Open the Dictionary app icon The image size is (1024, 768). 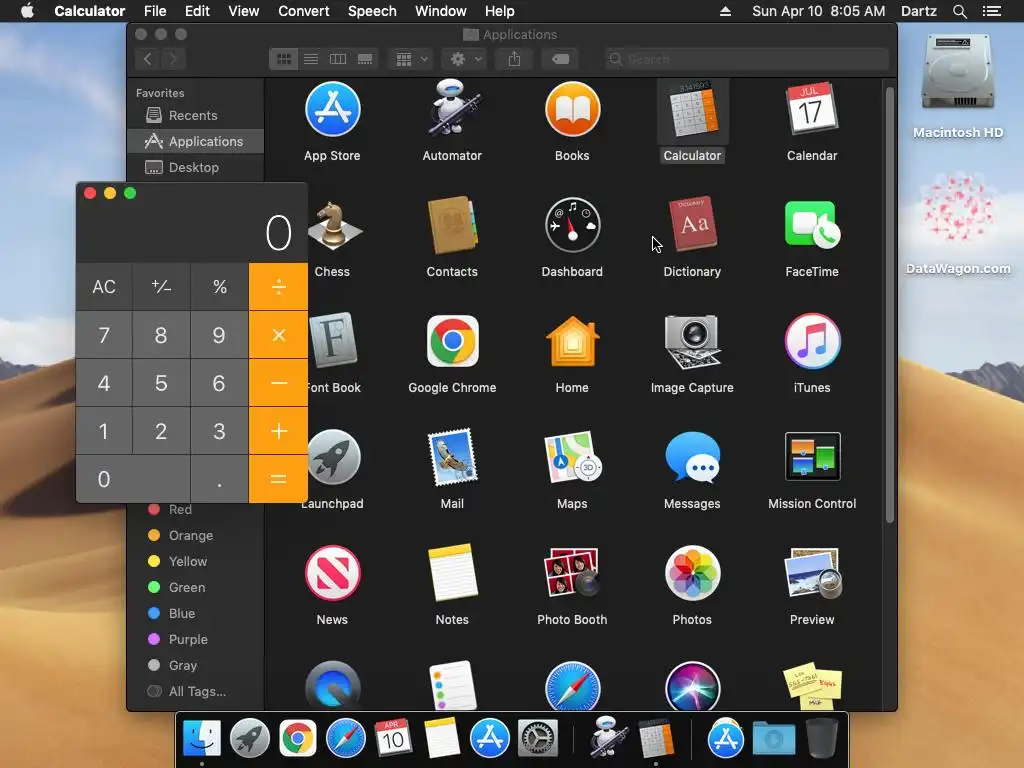tap(692, 224)
